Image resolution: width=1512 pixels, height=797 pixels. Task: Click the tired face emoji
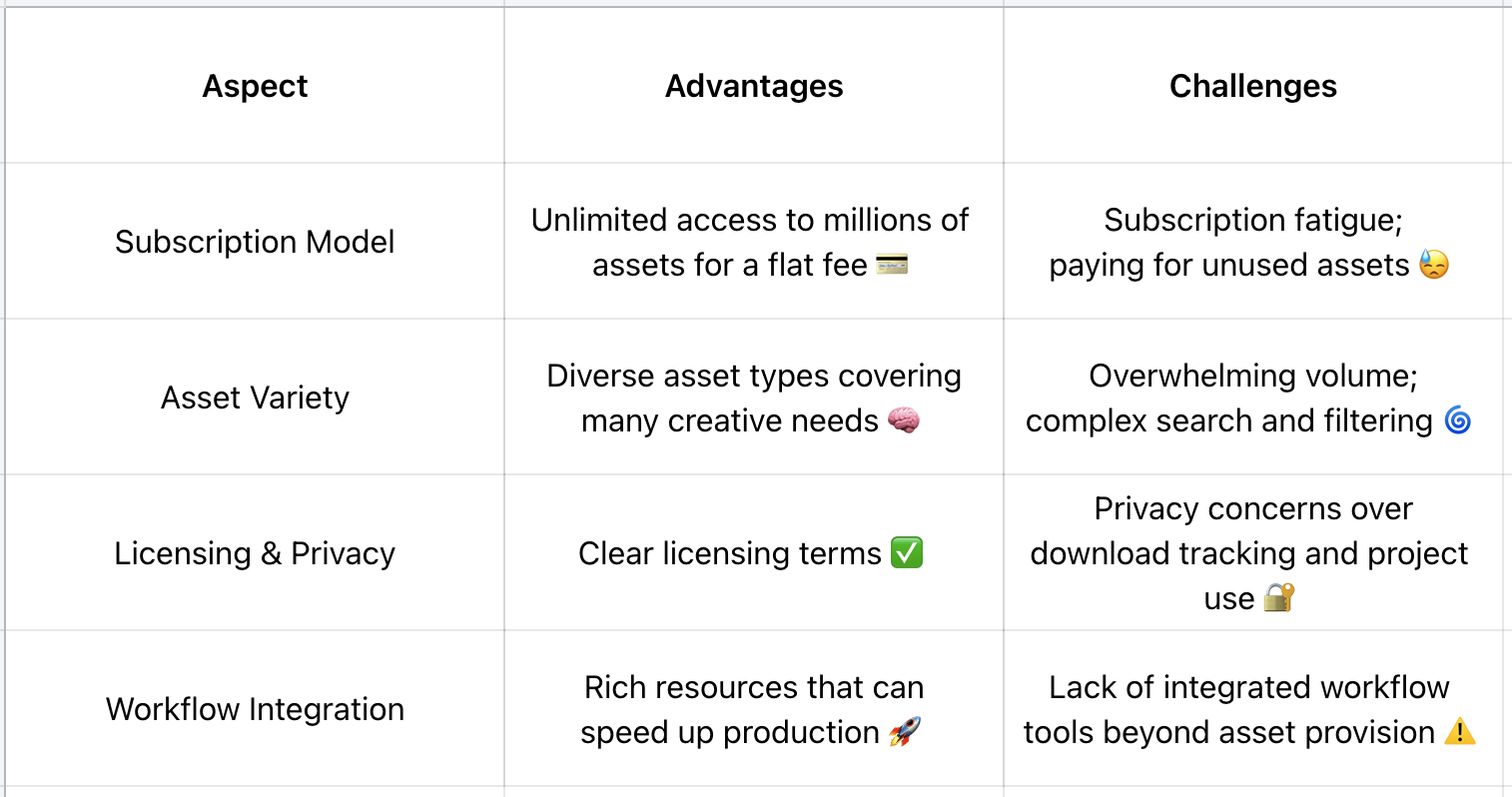click(x=1433, y=265)
